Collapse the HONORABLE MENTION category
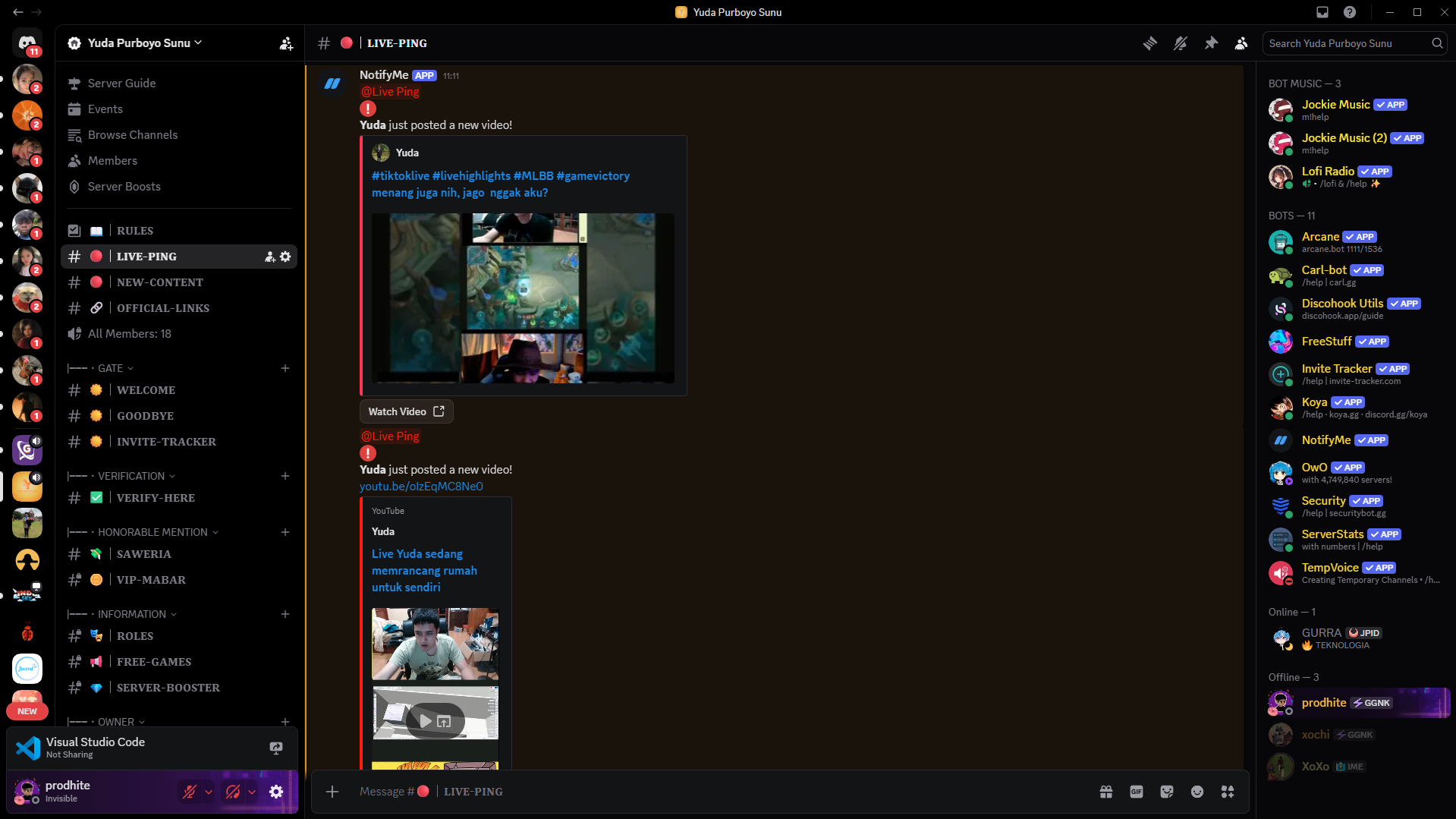This screenshot has width=1456, height=819. click(143, 532)
